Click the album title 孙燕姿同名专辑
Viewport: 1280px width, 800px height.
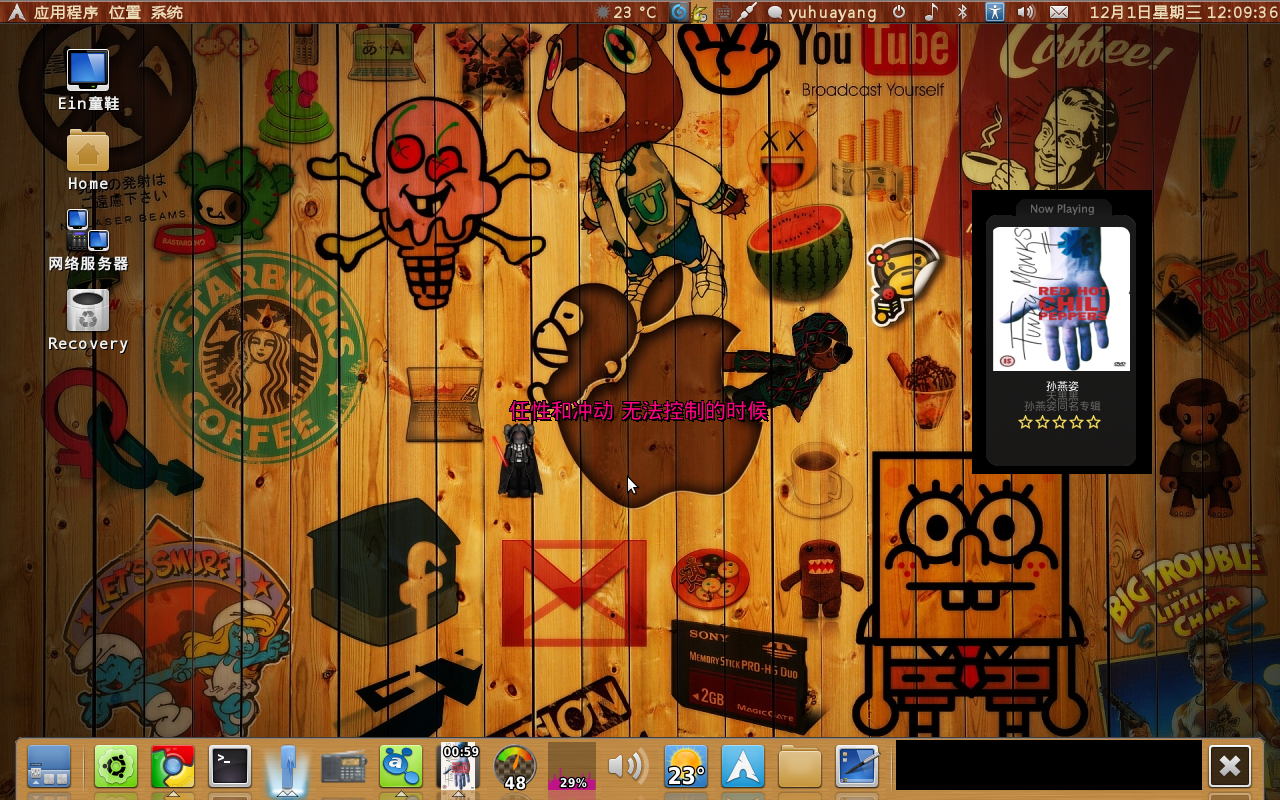1062,406
